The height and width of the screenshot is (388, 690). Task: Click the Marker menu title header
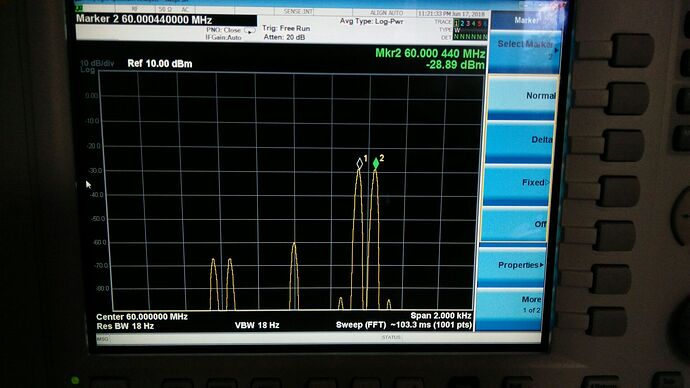pos(526,20)
